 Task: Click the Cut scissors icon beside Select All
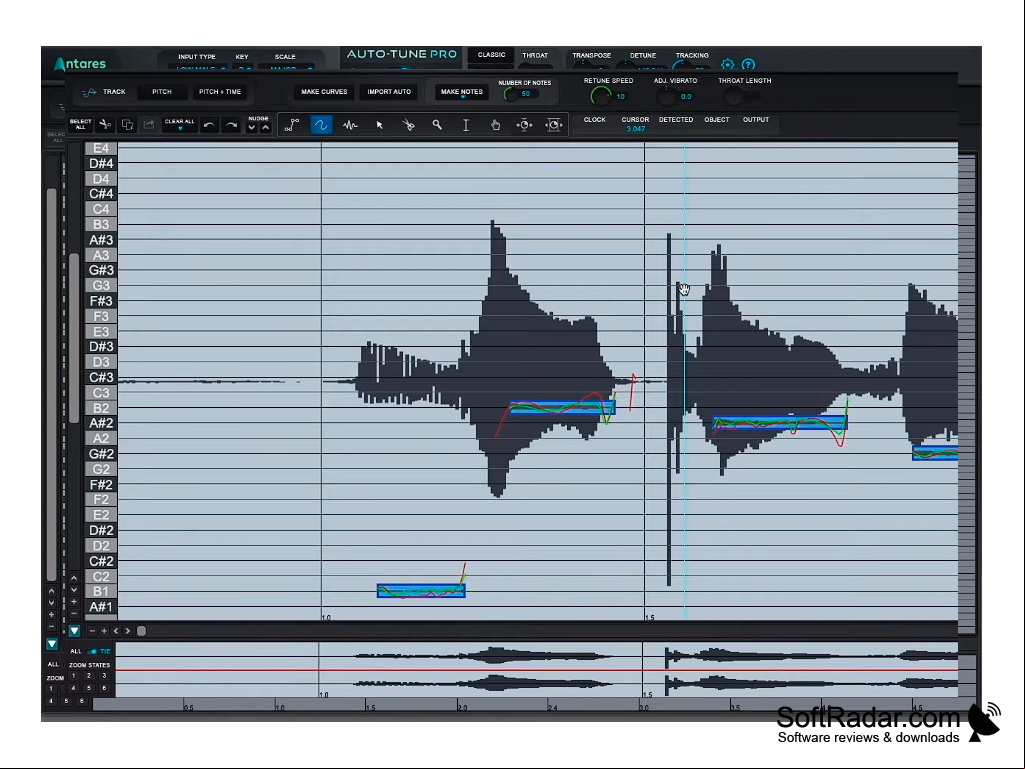point(105,124)
